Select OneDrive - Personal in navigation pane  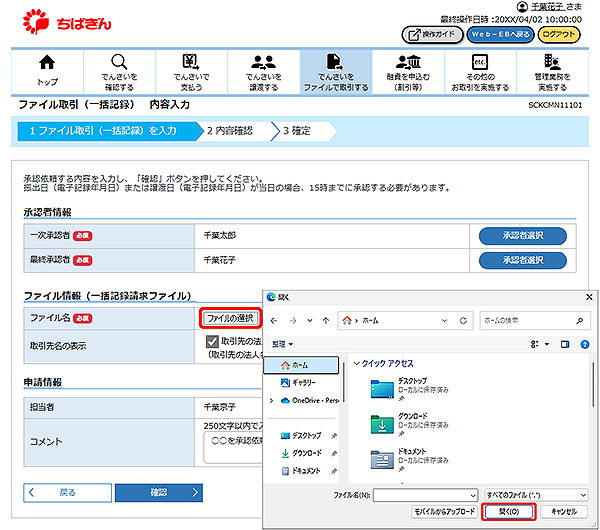[310, 401]
